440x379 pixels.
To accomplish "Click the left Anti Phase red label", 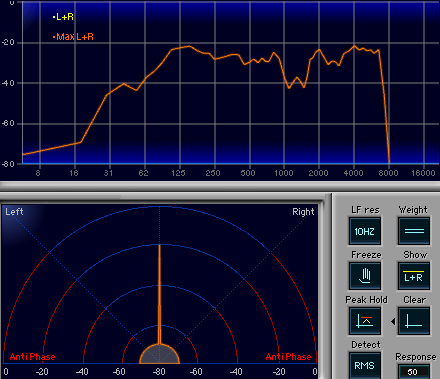I will click(32, 357).
